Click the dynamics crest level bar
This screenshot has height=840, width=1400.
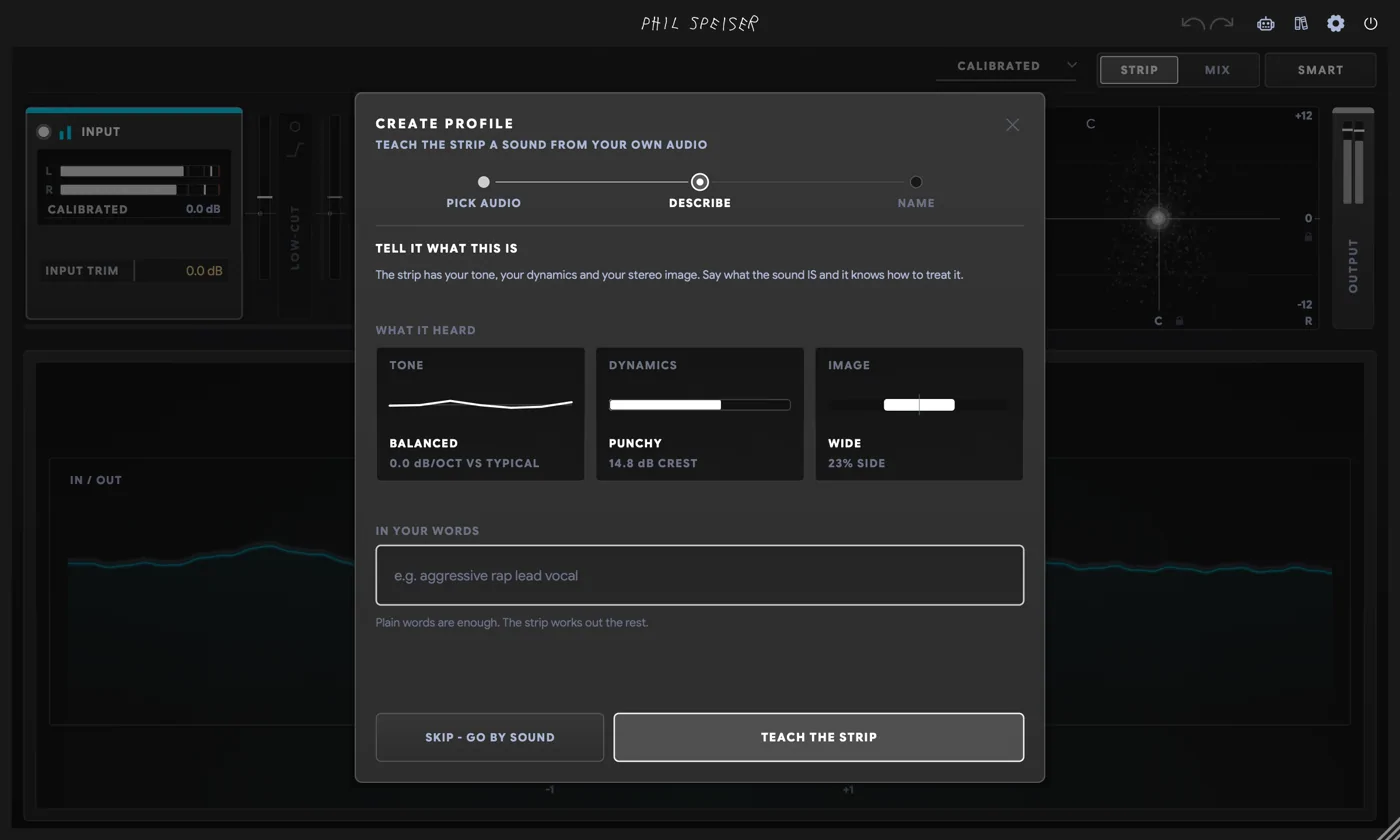[x=700, y=405]
